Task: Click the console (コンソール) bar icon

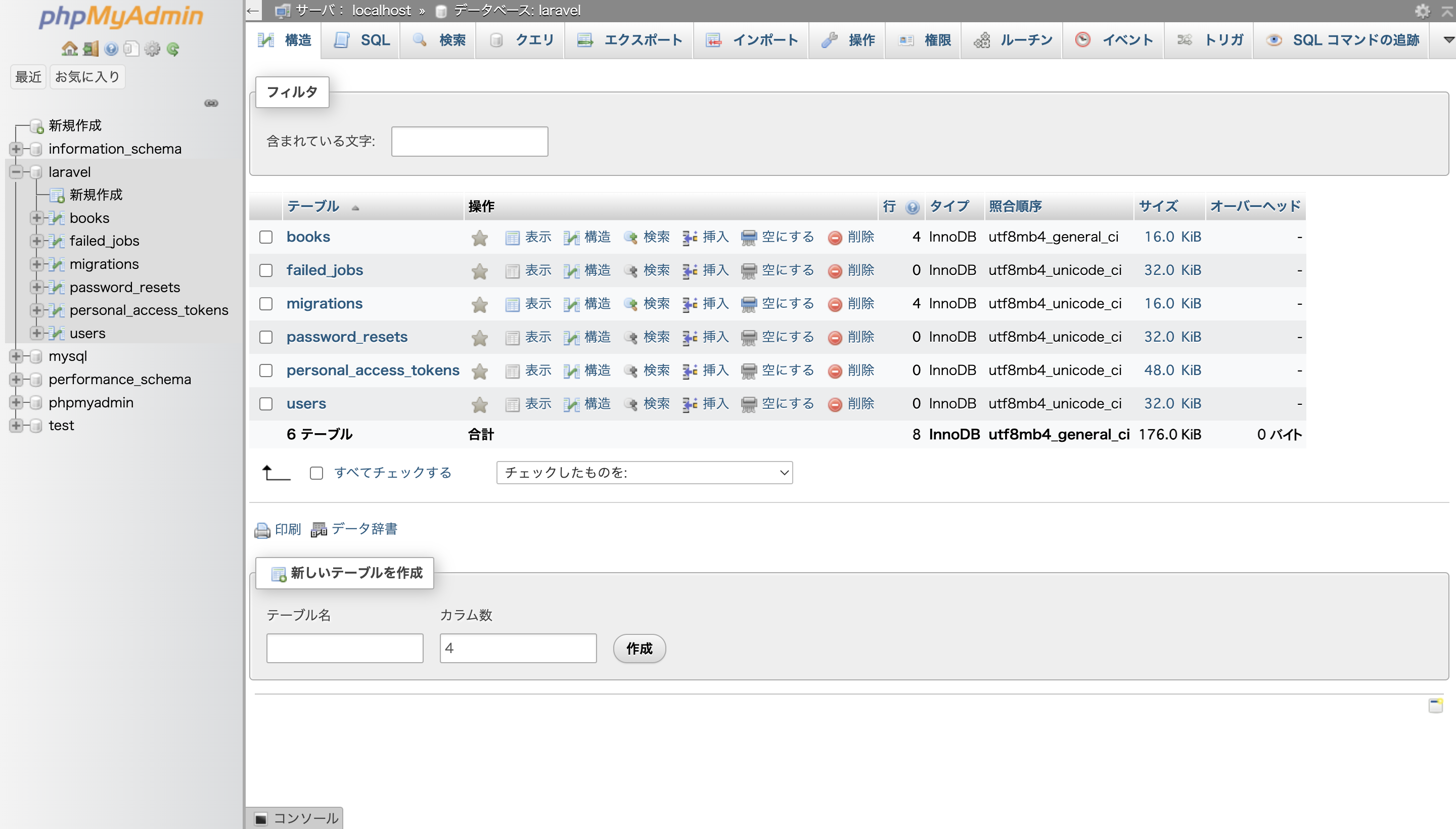Action: [x=261, y=819]
